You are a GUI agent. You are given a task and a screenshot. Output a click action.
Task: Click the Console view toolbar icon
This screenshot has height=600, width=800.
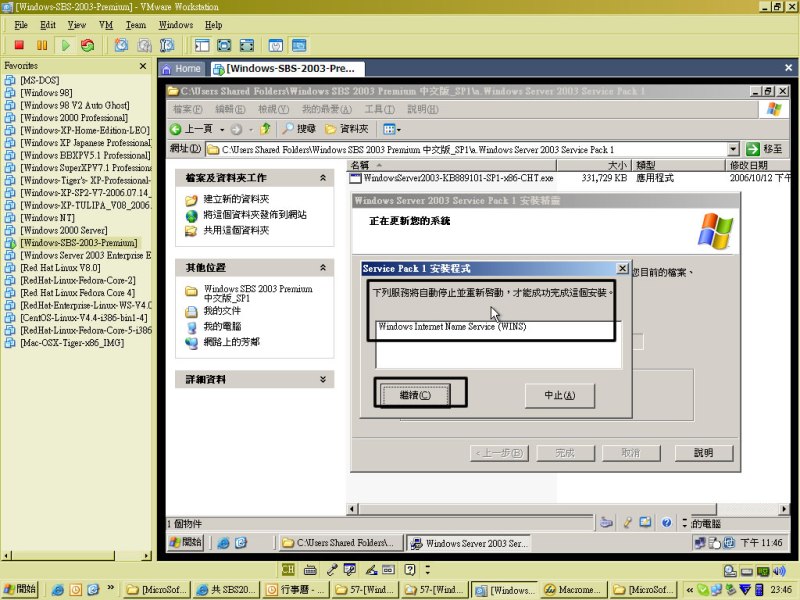pyautogui.click(x=299, y=45)
